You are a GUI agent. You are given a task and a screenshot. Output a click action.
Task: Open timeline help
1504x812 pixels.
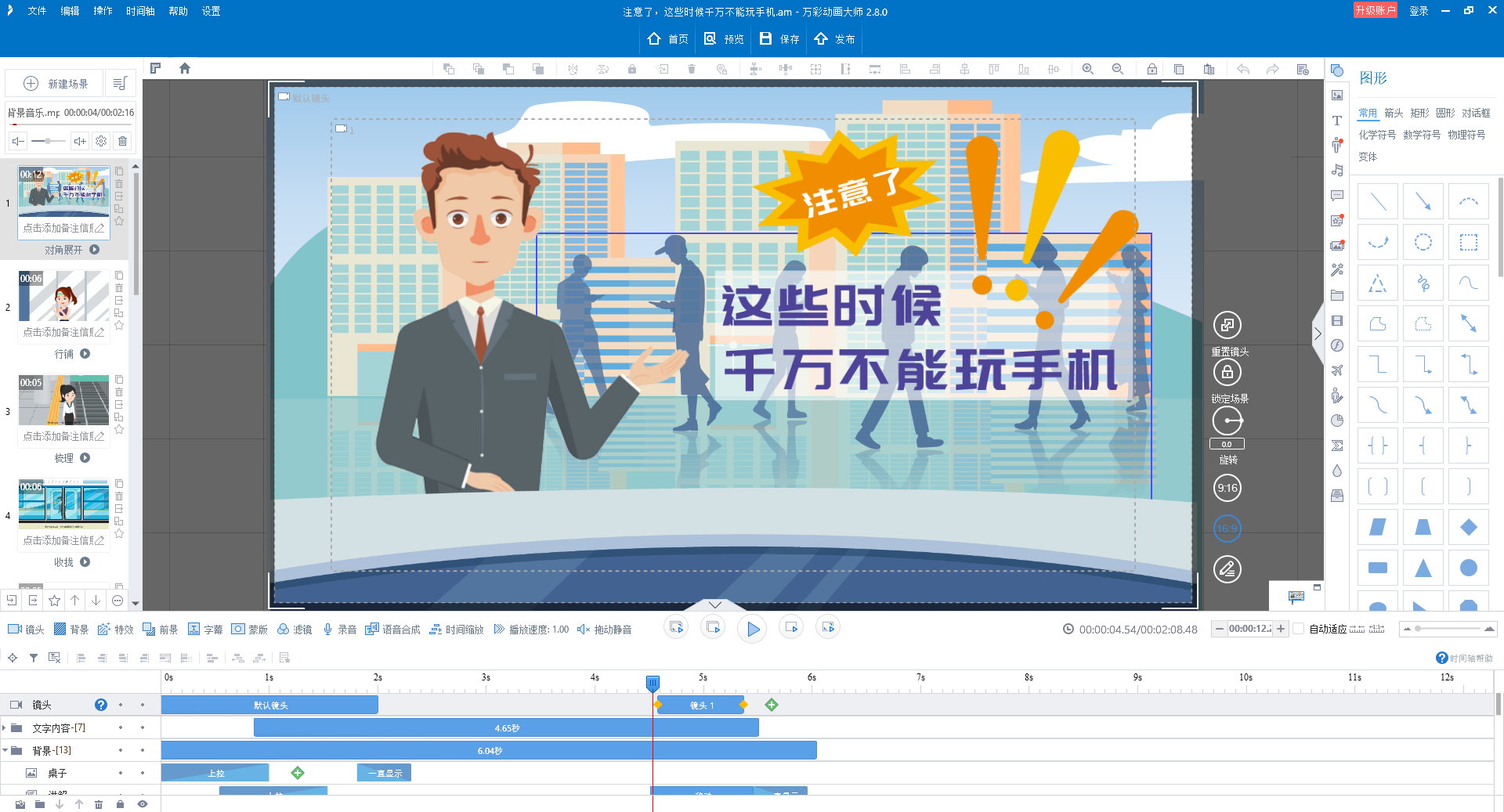(x=1464, y=658)
